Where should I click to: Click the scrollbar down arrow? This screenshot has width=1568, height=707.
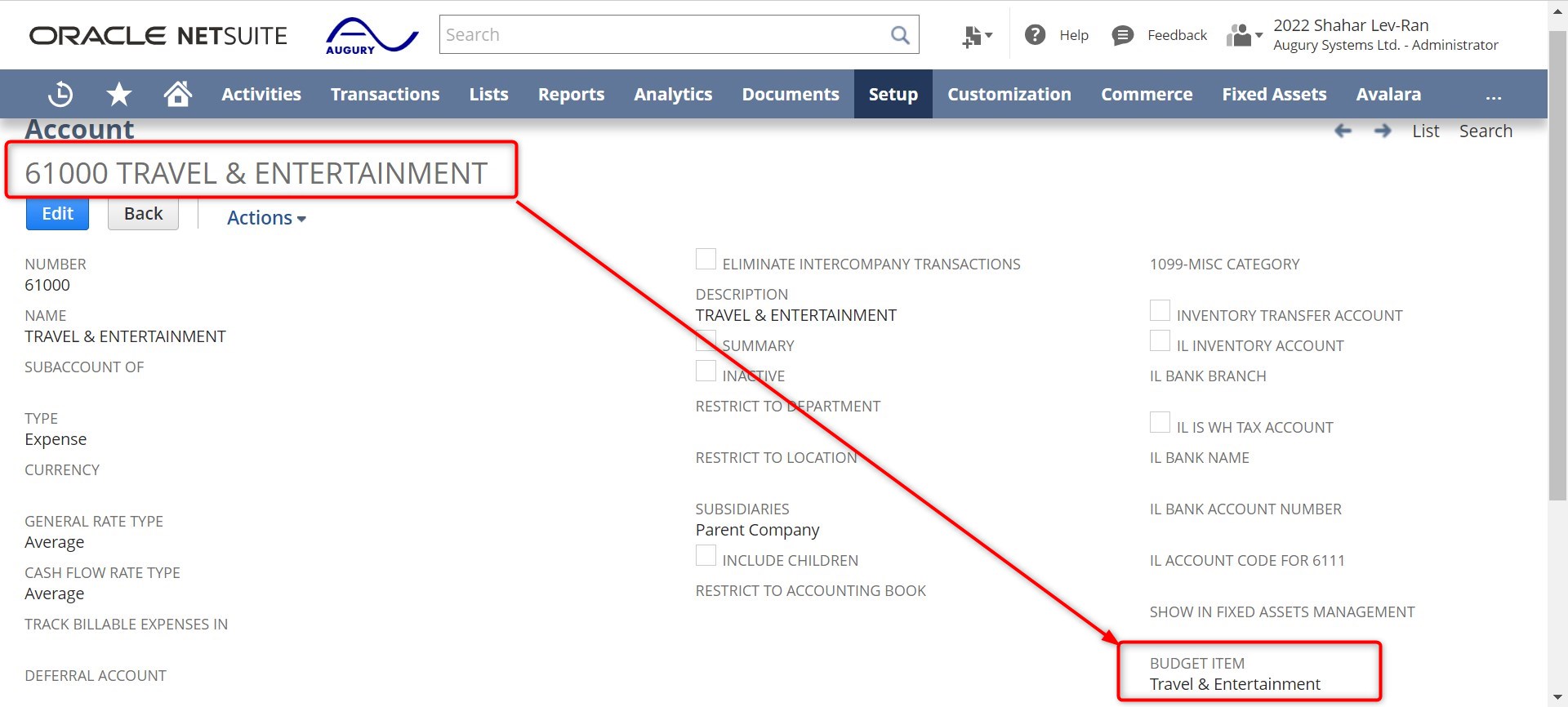(x=1557, y=698)
